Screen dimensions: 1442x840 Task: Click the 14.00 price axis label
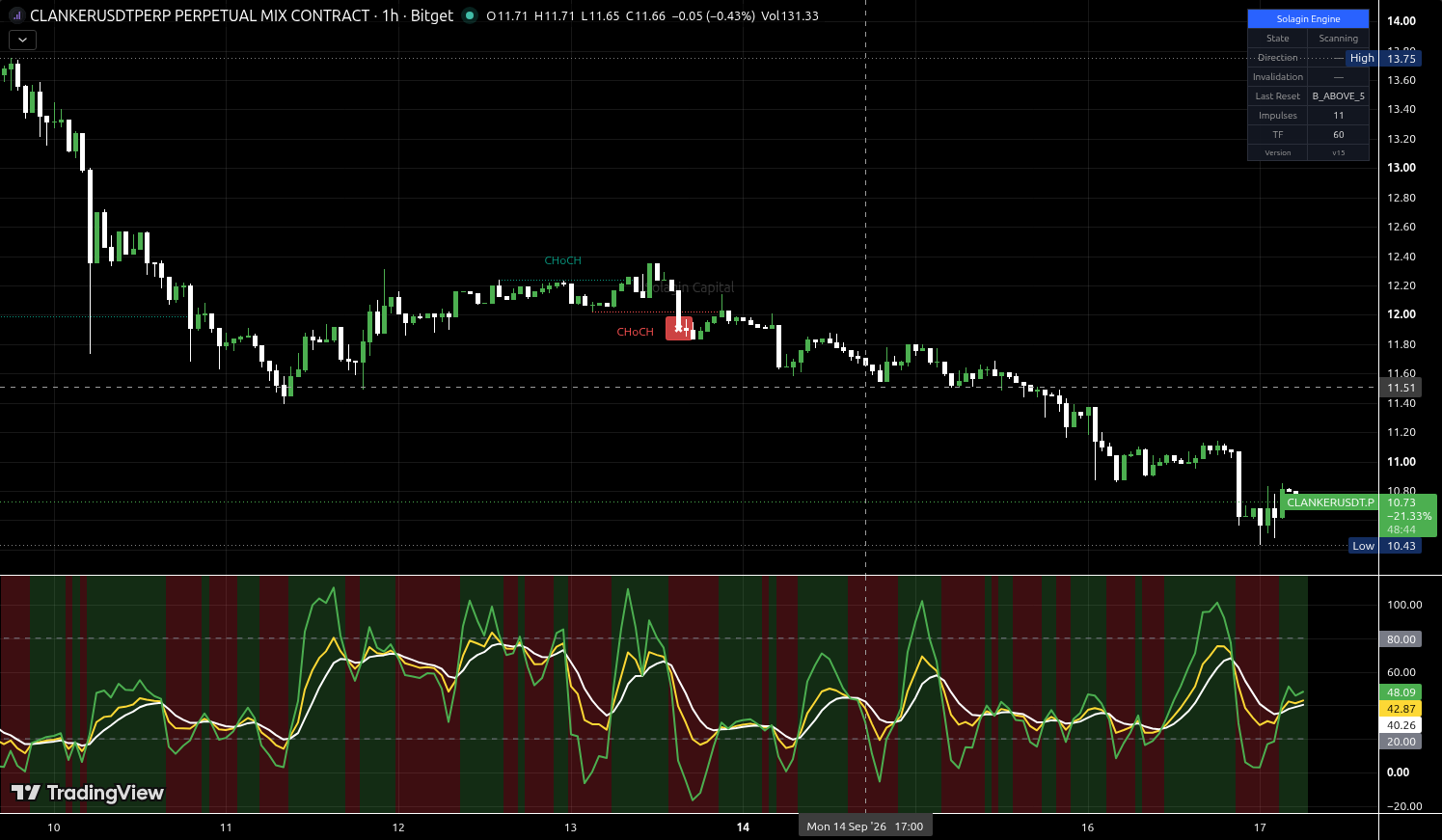[x=1401, y=21]
